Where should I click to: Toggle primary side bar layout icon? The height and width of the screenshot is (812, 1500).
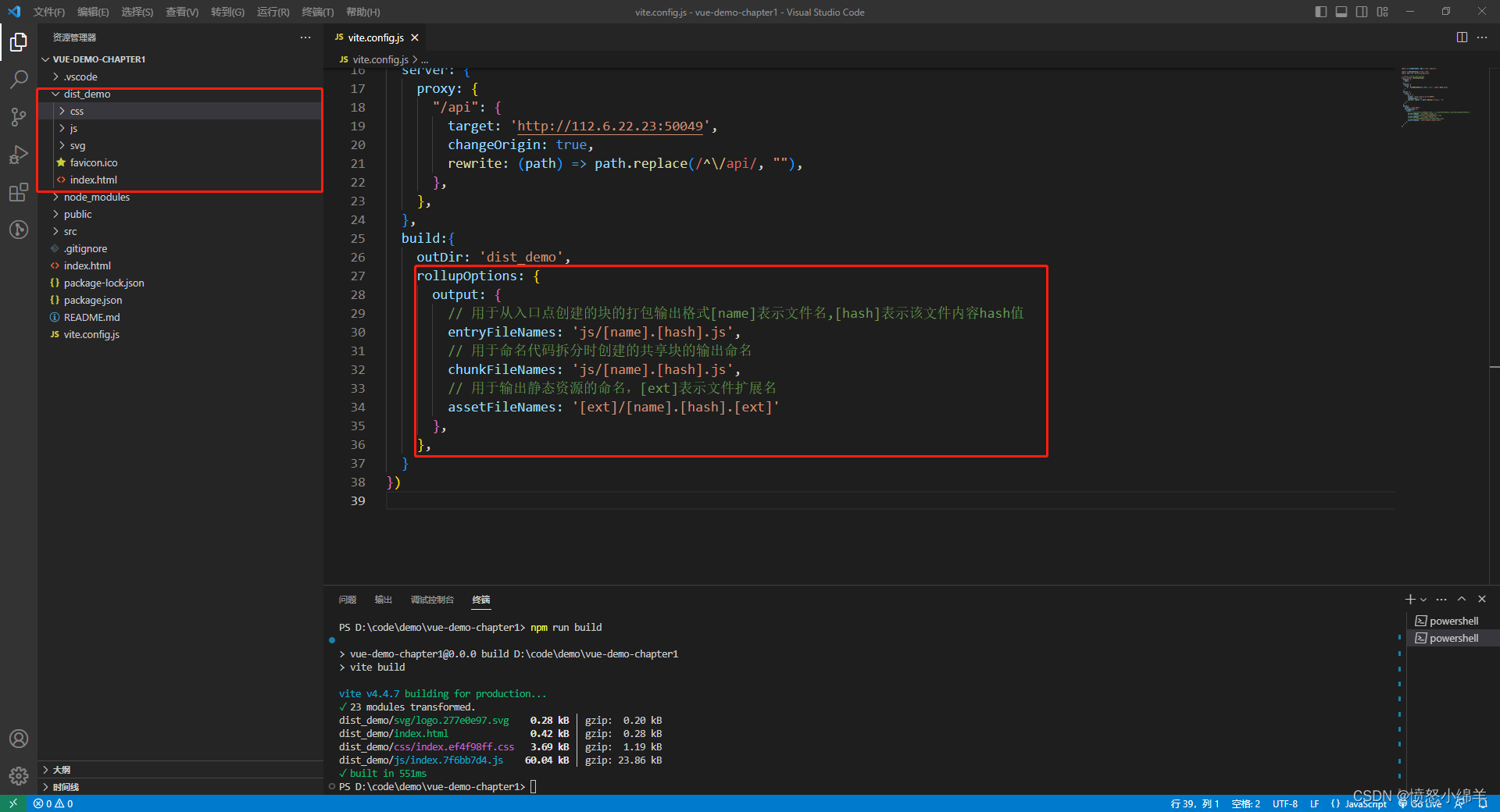click(1321, 12)
